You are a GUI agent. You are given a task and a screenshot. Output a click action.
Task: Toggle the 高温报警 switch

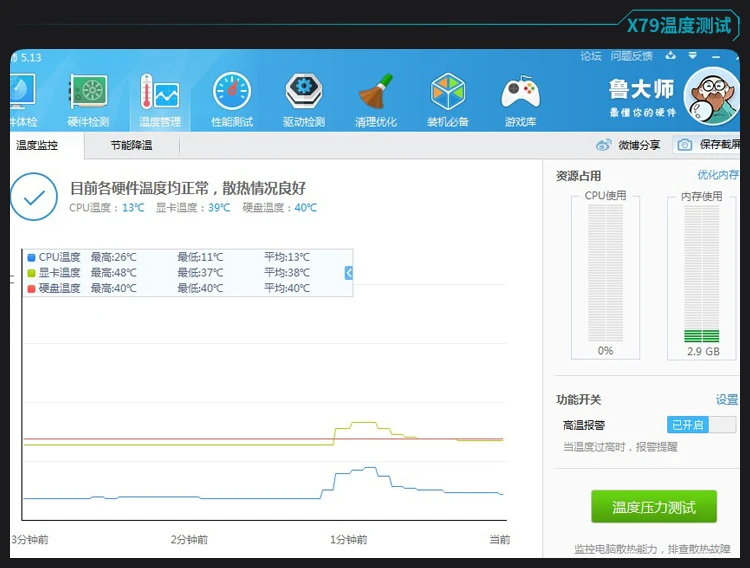(701, 424)
